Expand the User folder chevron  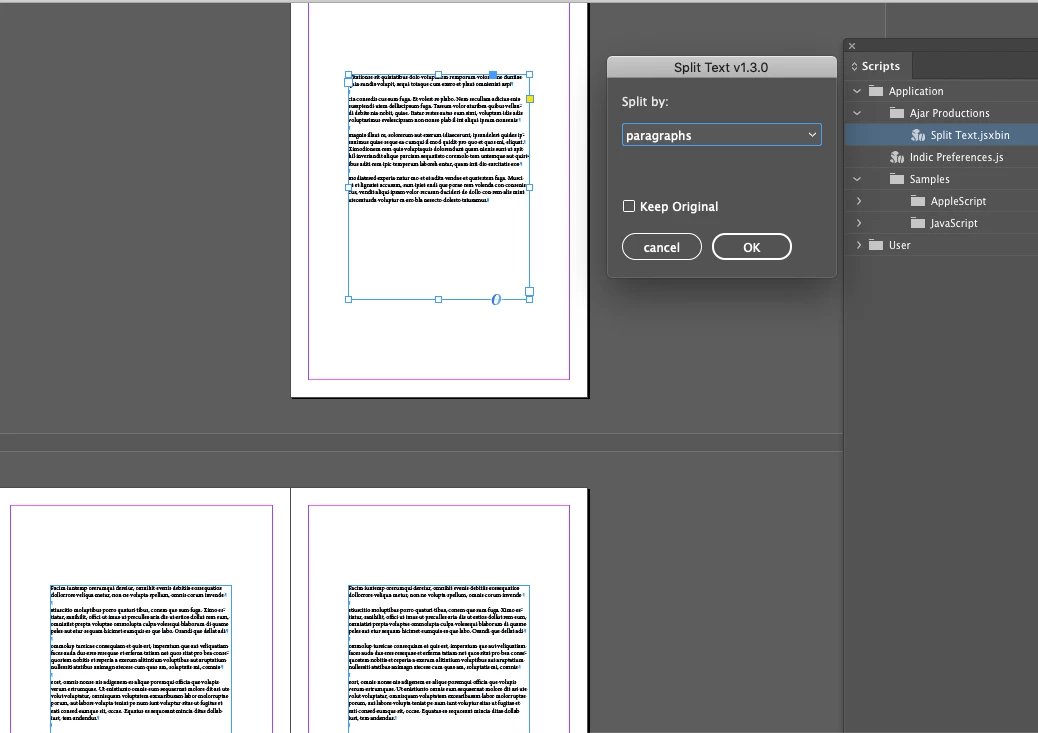[x=859, y=245]
